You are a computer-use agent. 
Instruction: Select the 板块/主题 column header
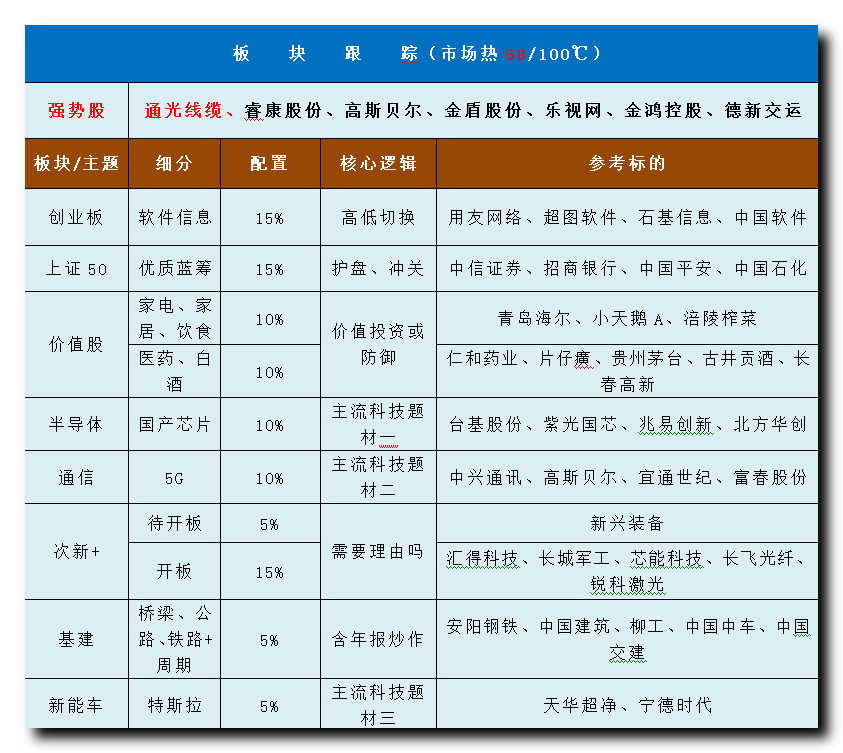tap(77, 163)
